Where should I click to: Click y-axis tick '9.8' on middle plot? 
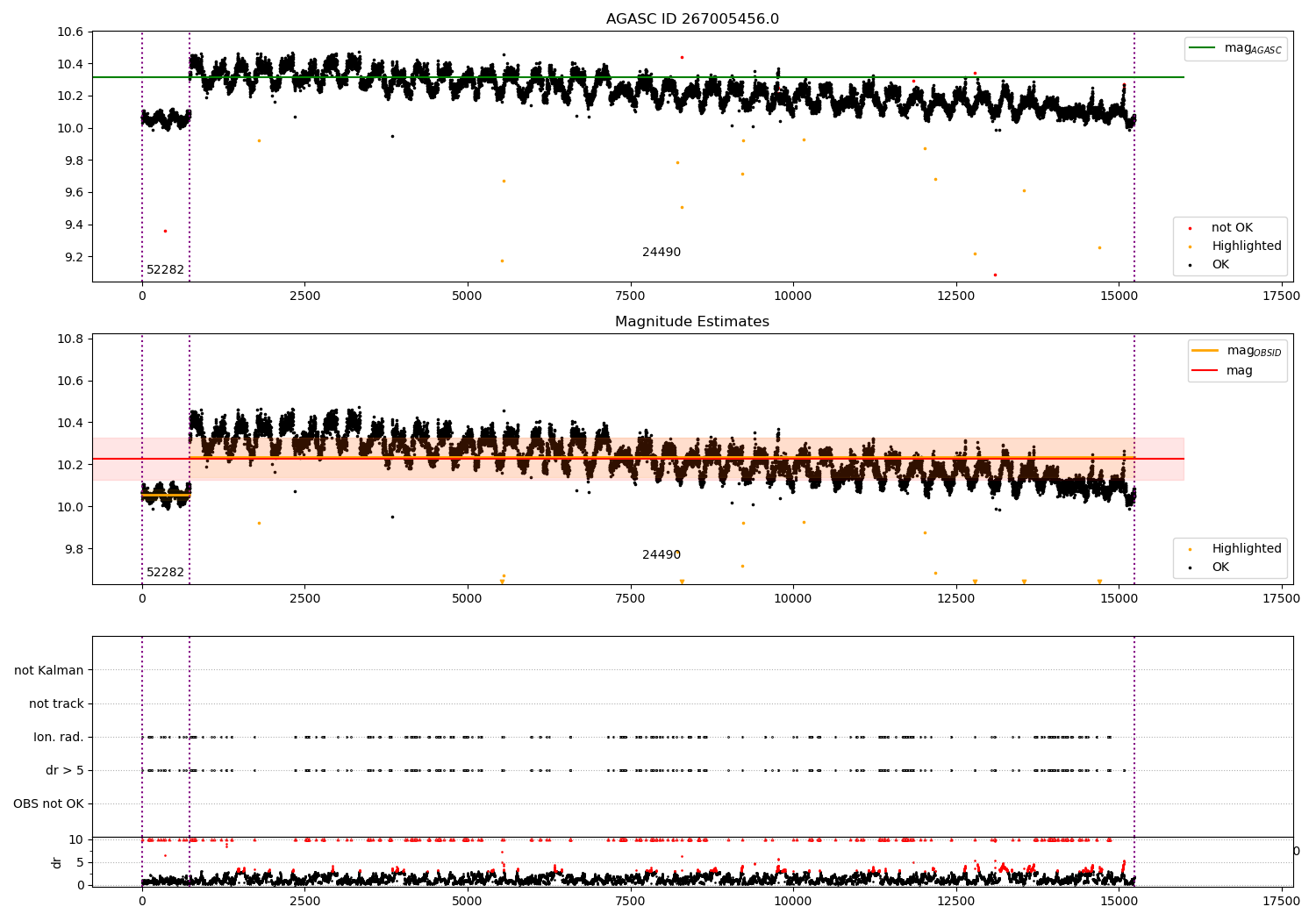coord(73,549)
